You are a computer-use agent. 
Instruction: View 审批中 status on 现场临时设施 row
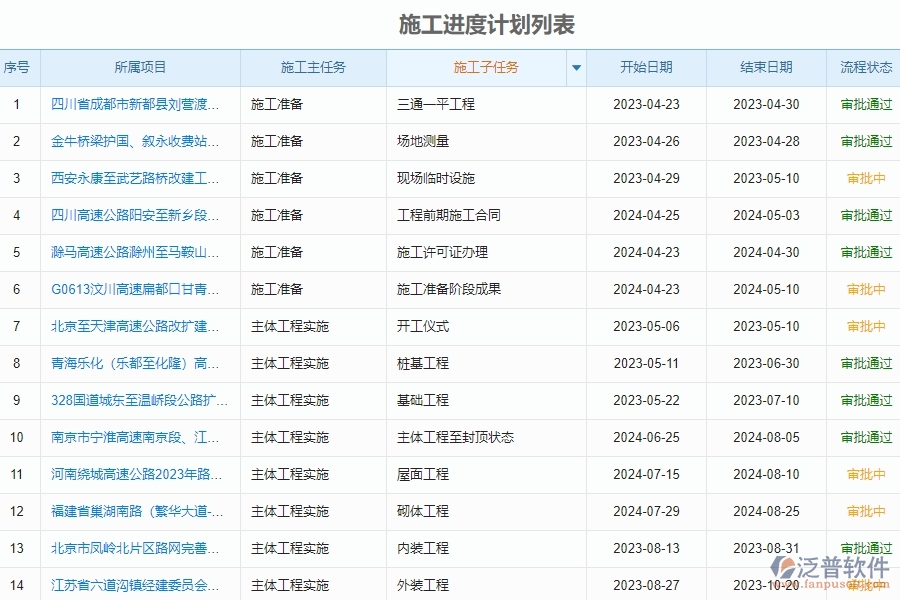tap(864, 178)
